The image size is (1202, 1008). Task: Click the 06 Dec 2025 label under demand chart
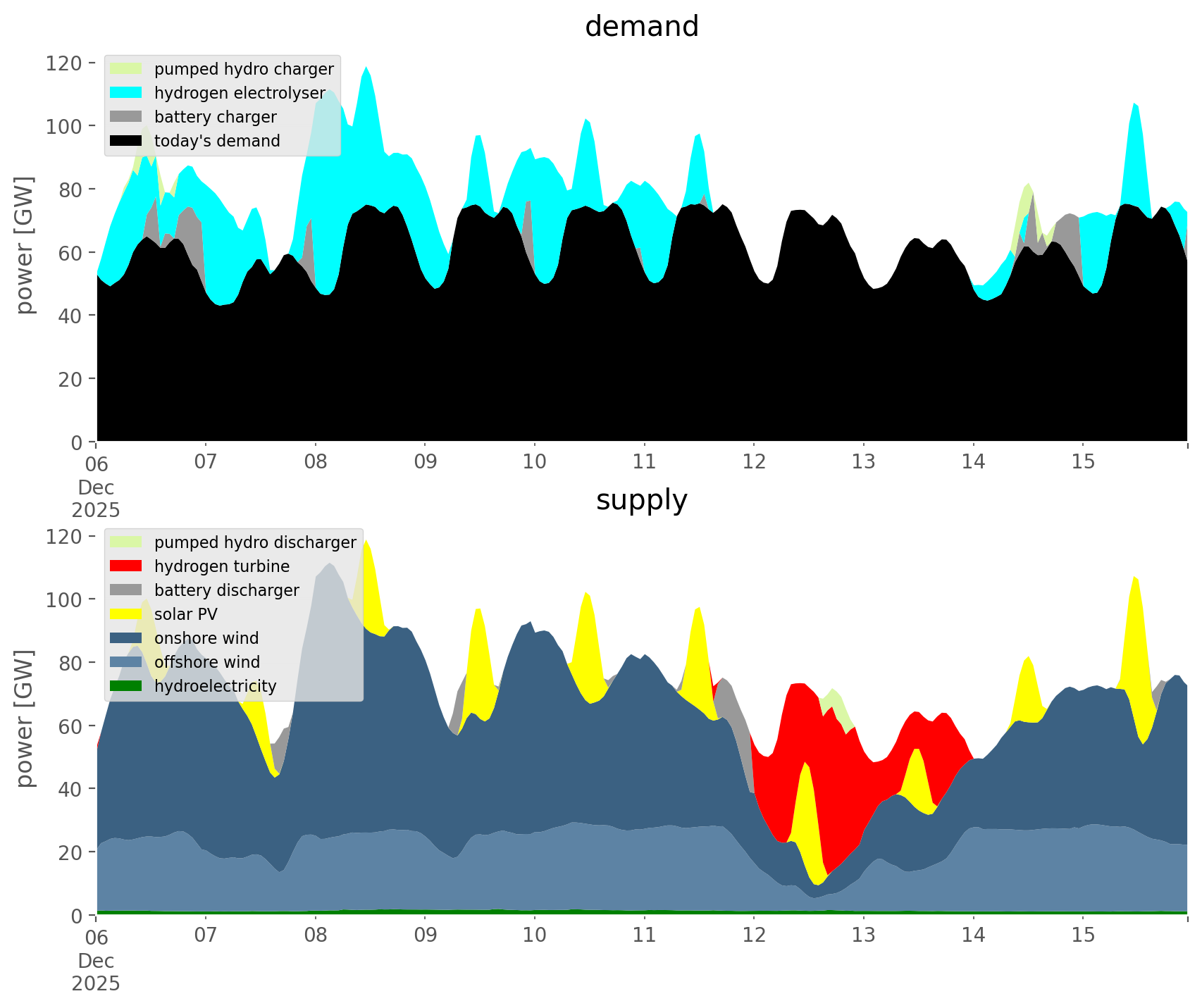point(96,486)
